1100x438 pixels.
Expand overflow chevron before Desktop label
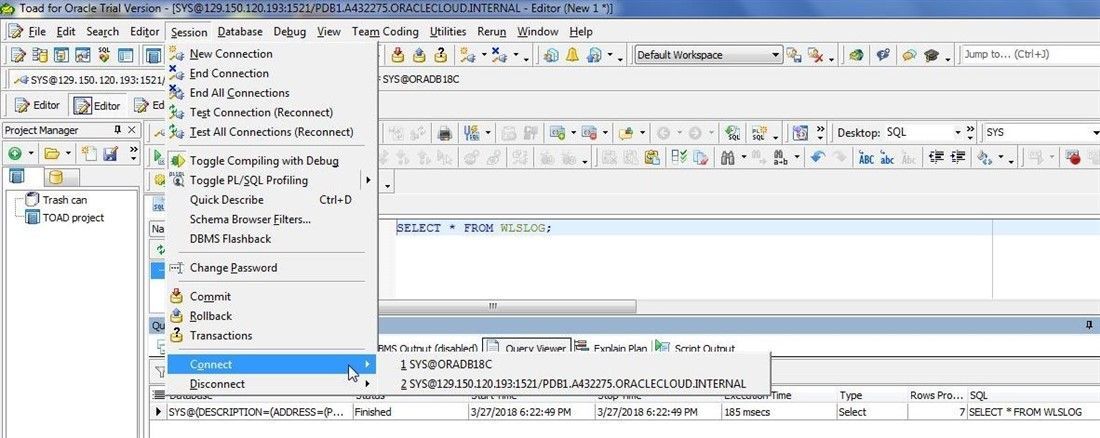coord(821,132)
